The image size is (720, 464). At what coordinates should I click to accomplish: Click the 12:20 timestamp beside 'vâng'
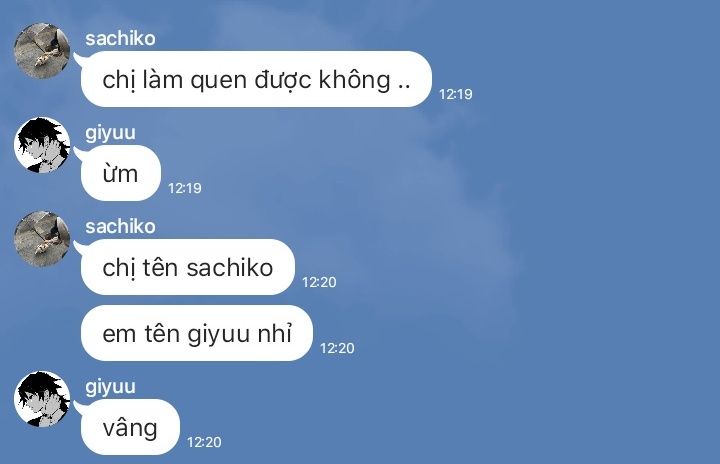click(x=204, y=442)
